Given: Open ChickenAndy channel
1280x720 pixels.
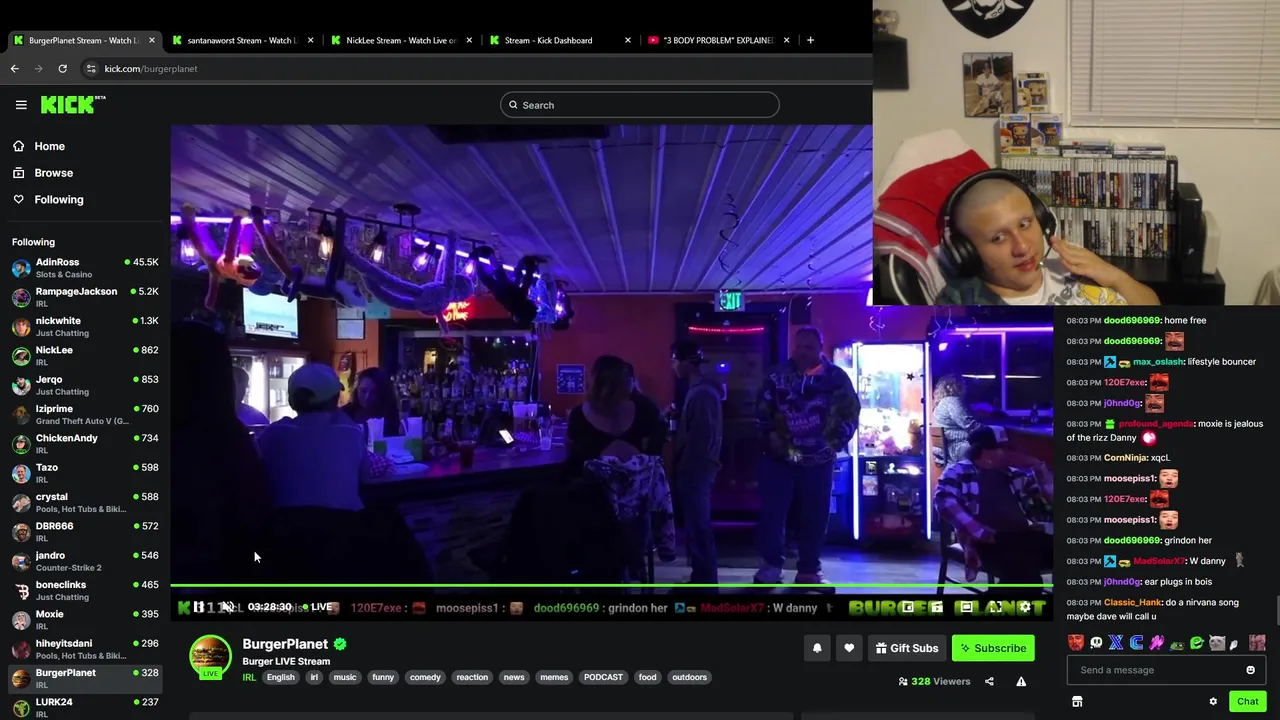Looking at the screenshot, I should coord(85,443).
